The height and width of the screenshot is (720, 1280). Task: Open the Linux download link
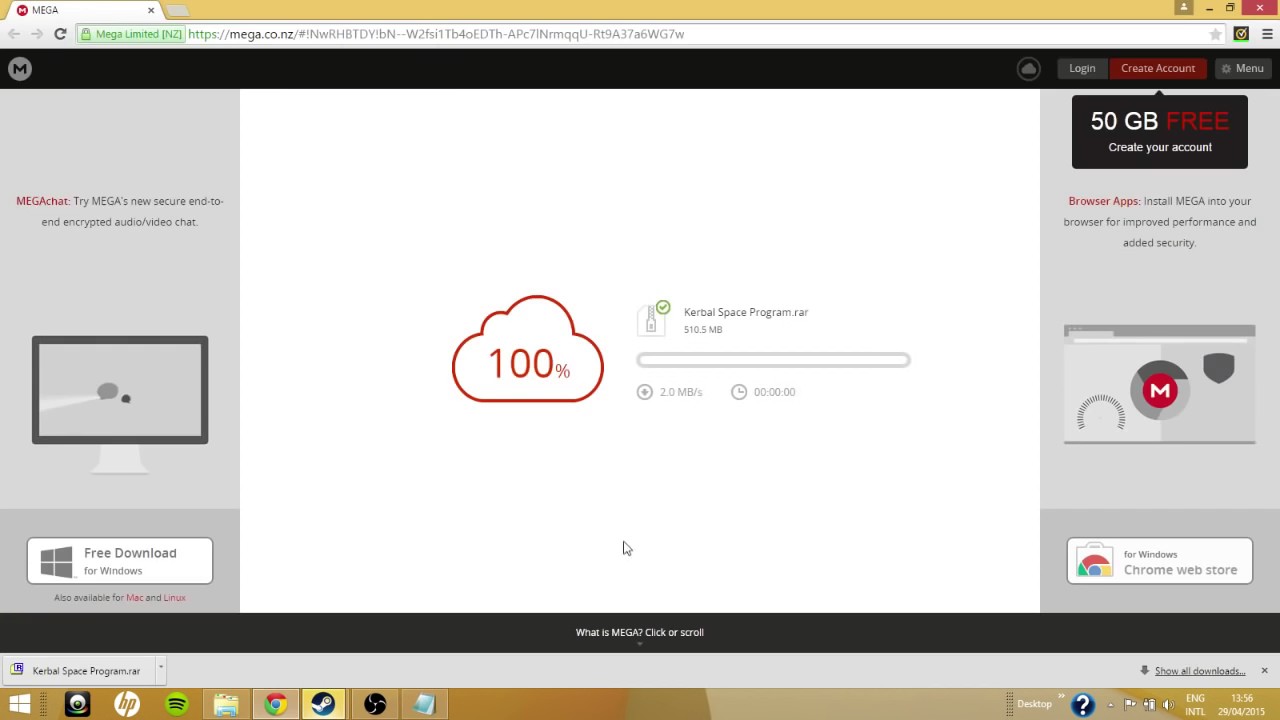tap(175, 598)
